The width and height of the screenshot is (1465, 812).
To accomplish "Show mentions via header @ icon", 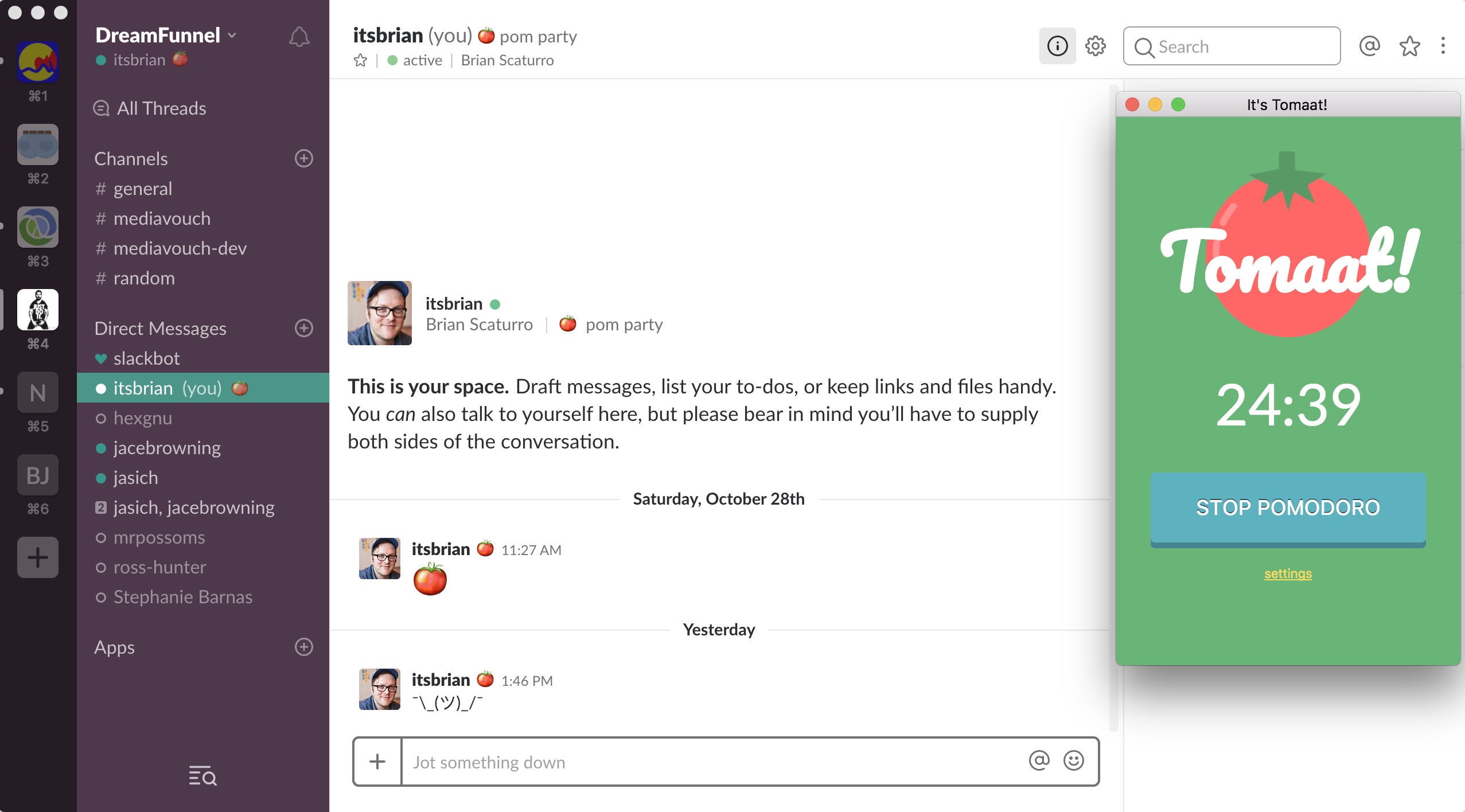I will 1369,46.
